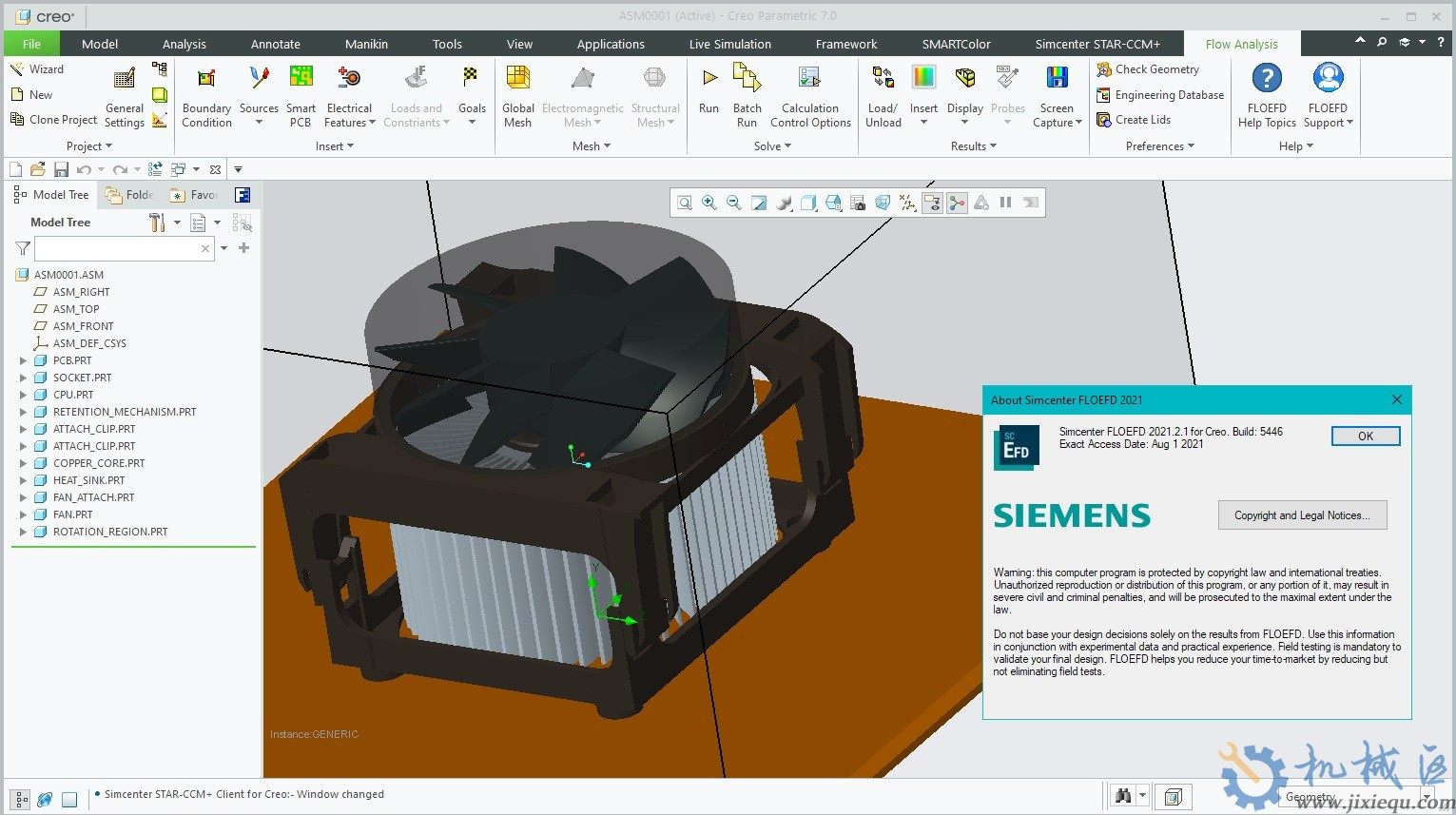The width and height of the screenshot is (1456, 815).
Task: Open Calculation Control Options
Action: point(809,92)
